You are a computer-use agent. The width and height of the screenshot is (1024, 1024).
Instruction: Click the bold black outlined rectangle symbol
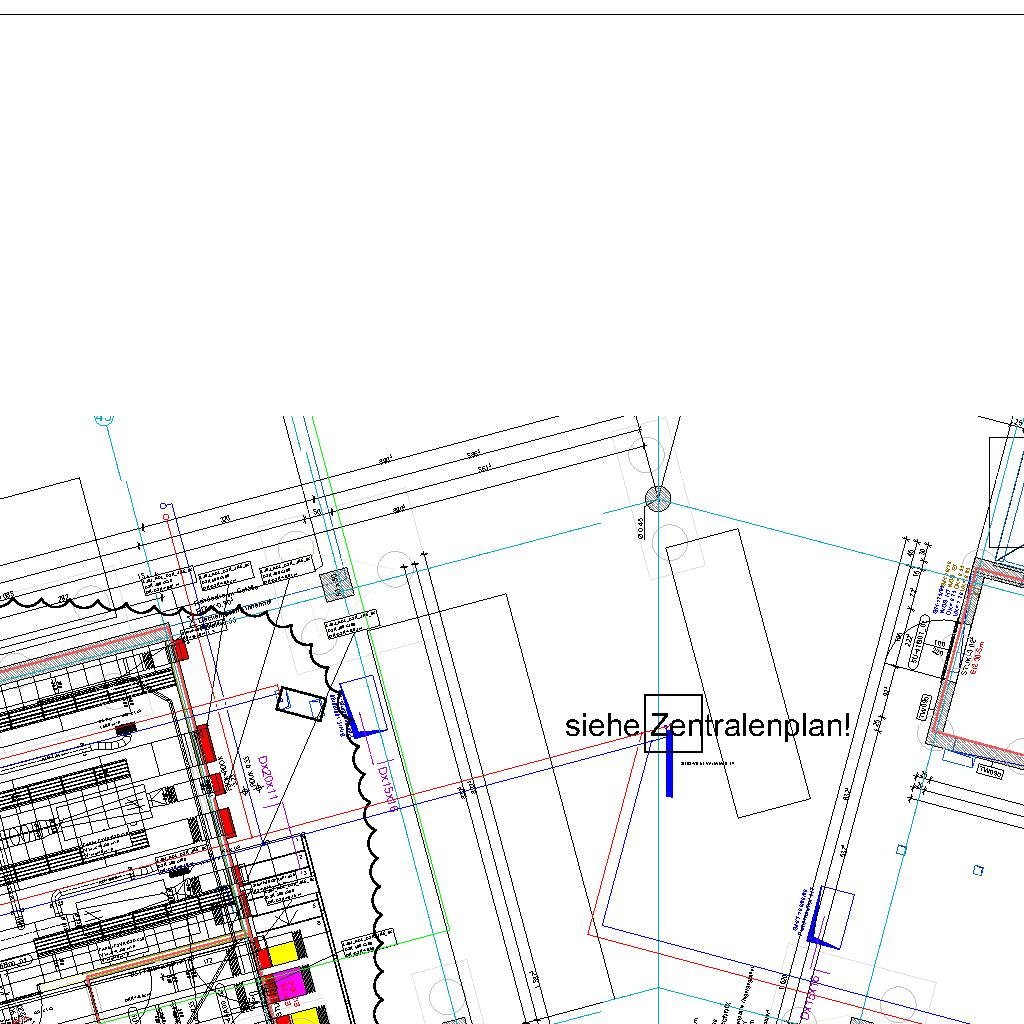tap(301, 703)
